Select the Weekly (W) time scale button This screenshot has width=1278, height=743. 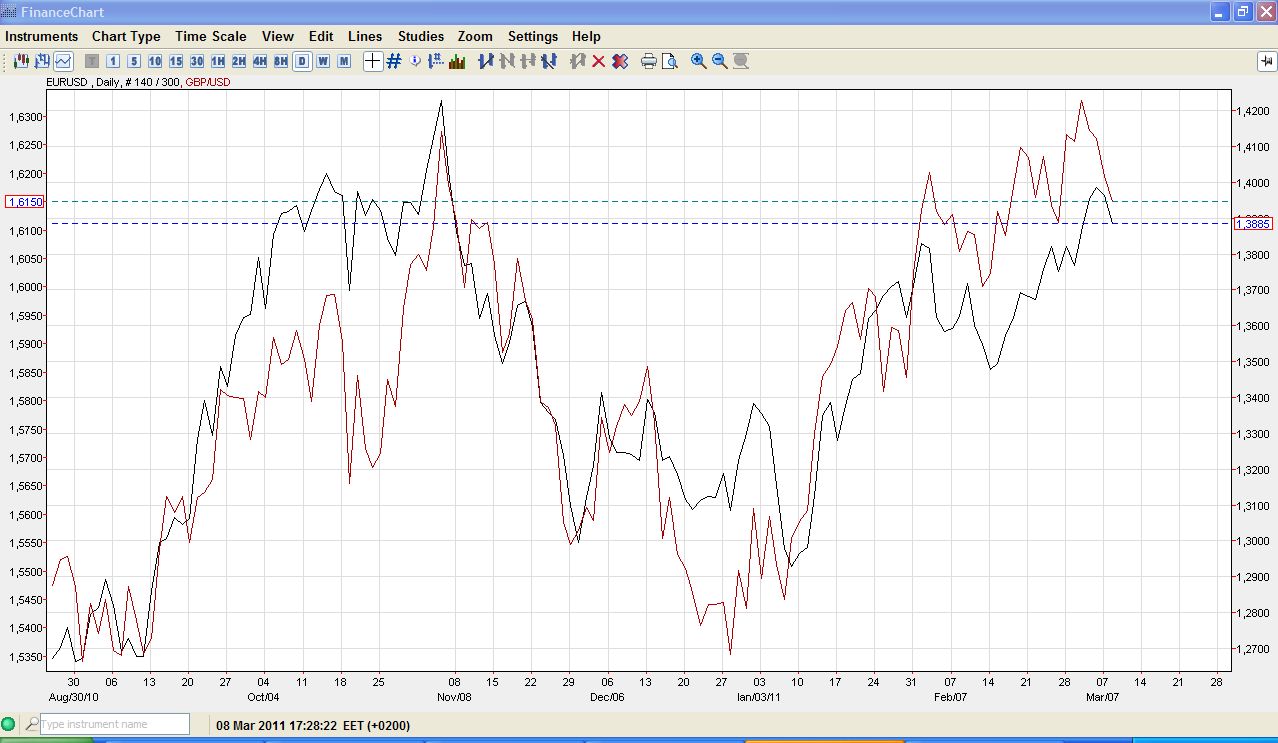coord(322,61)
